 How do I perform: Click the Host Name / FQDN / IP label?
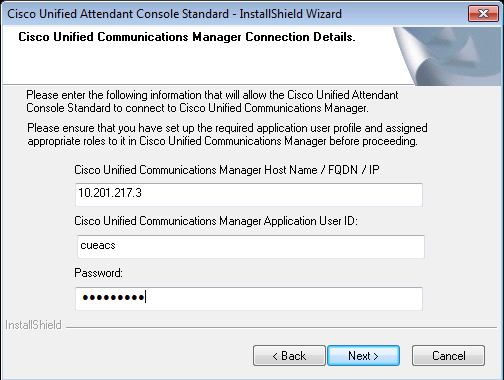(x=227, y=170)
